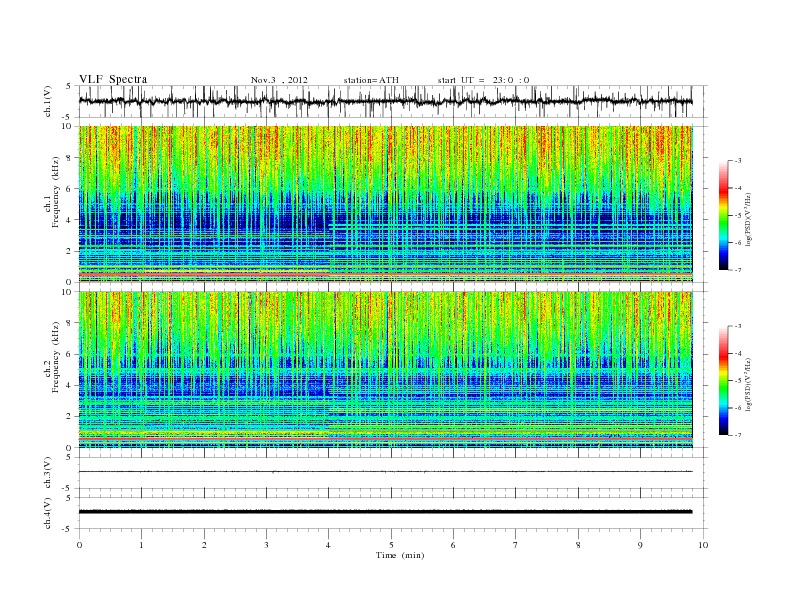Click the 'ch.3(V)' axis label

pos(48,473)
